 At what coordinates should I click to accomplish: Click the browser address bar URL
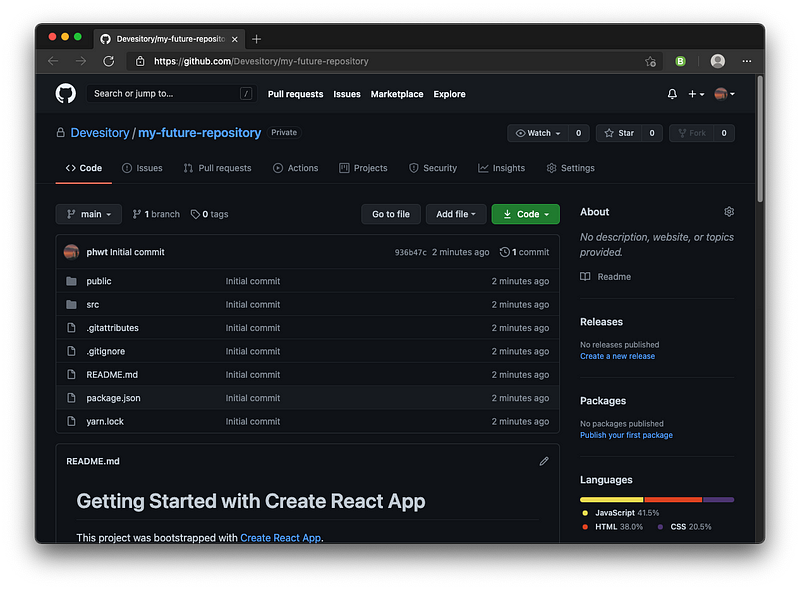point(261,61)
